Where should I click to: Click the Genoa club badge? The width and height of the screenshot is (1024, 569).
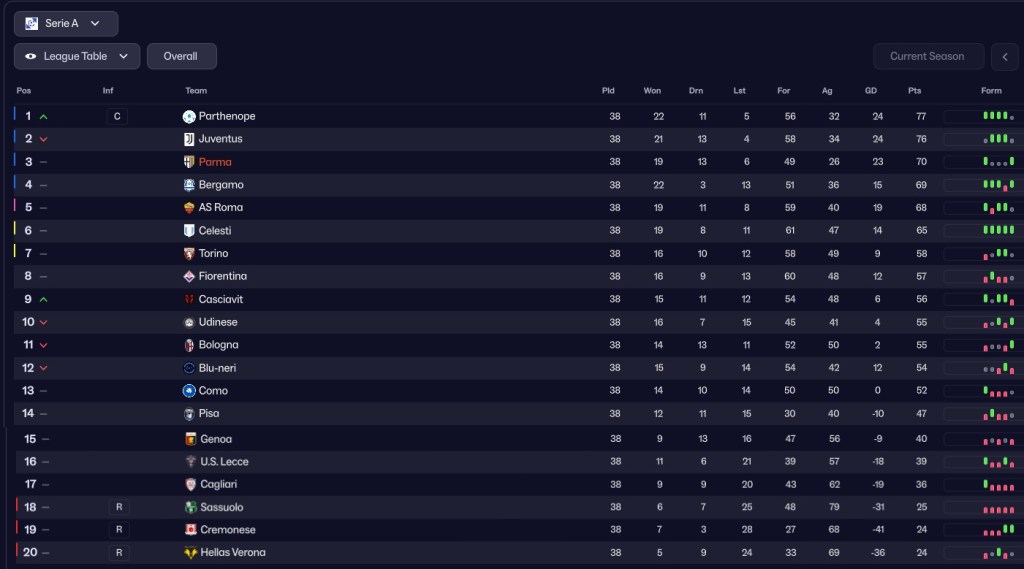coord(191,439)
